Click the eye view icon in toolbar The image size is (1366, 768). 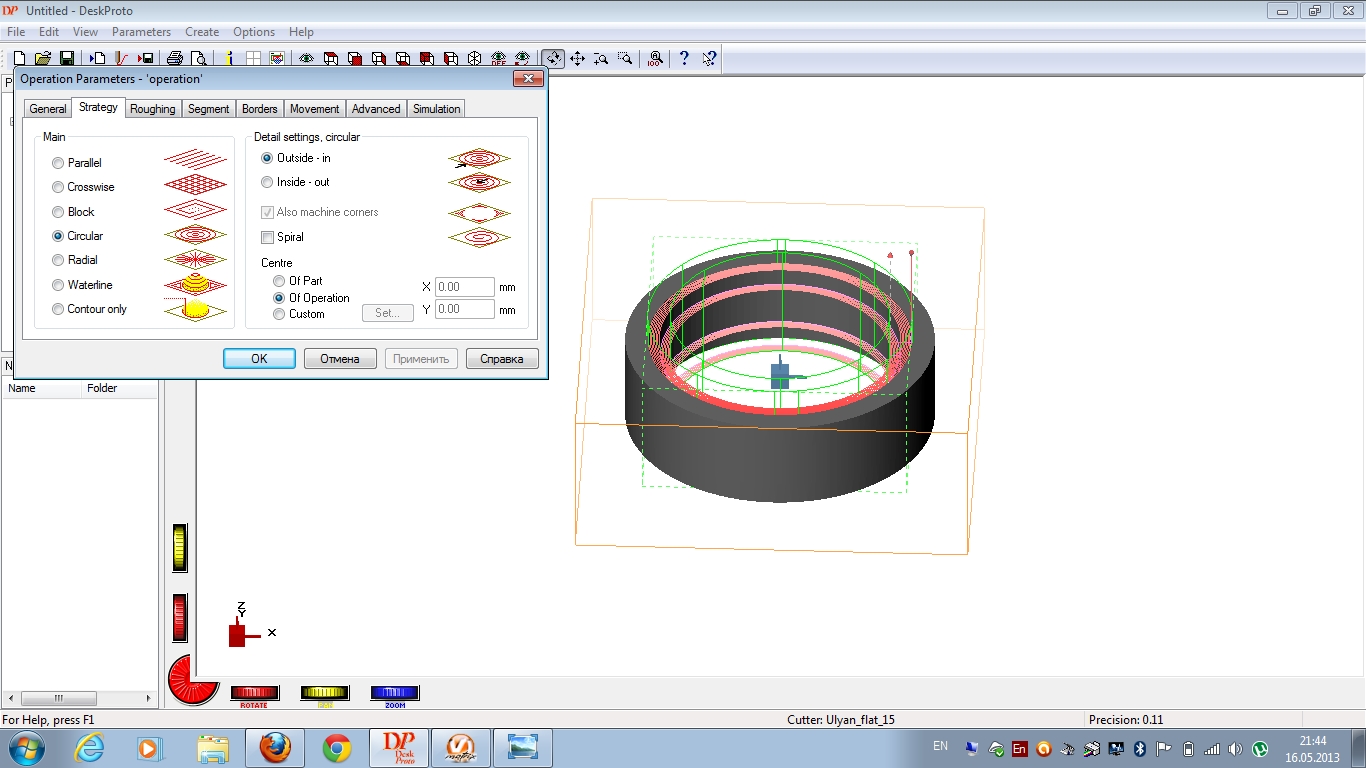[x=306, y=59]
